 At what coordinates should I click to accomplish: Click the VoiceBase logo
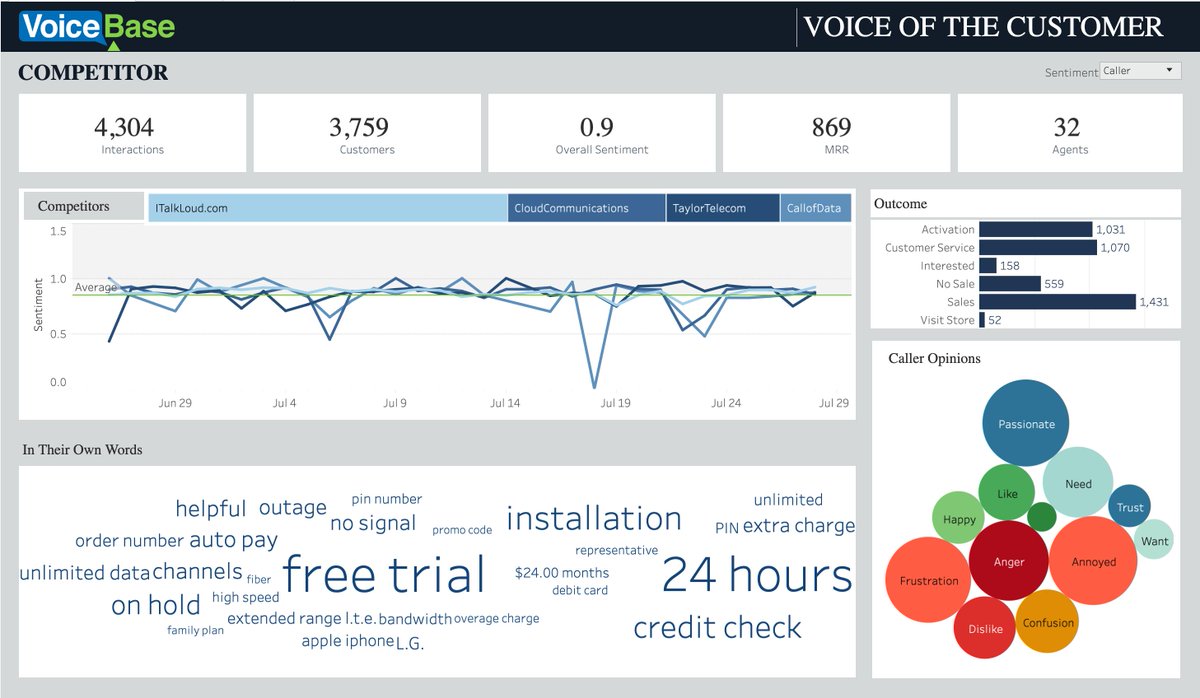click(95, 26)
